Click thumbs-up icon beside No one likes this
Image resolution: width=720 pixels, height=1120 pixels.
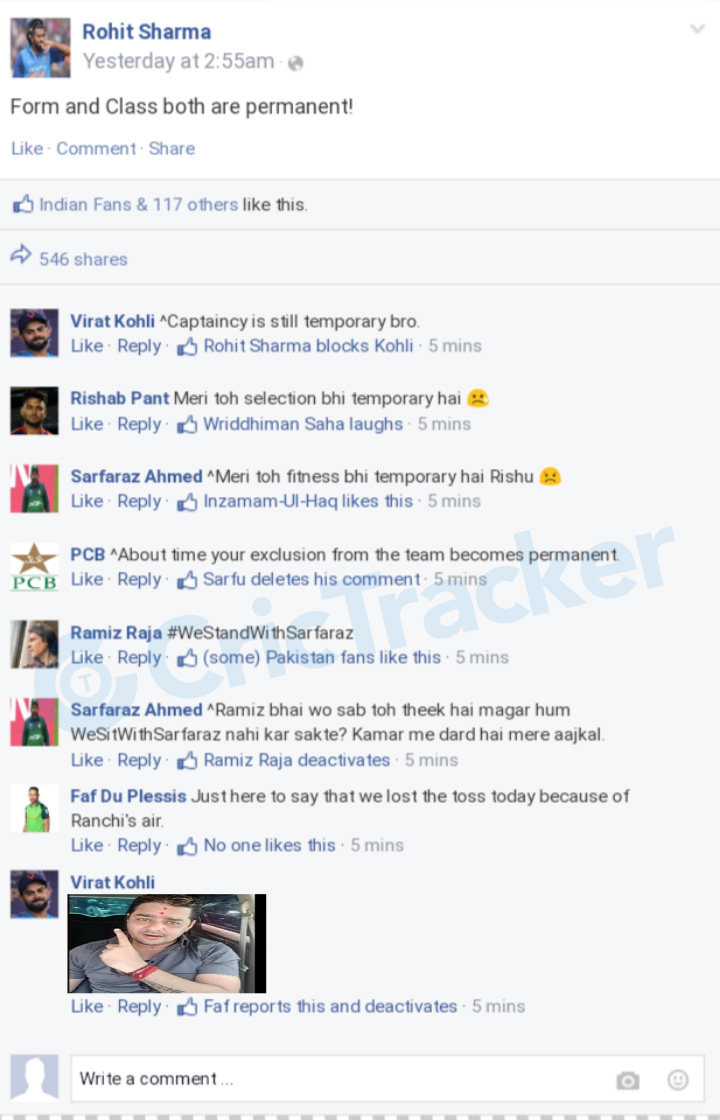(187, 846)
